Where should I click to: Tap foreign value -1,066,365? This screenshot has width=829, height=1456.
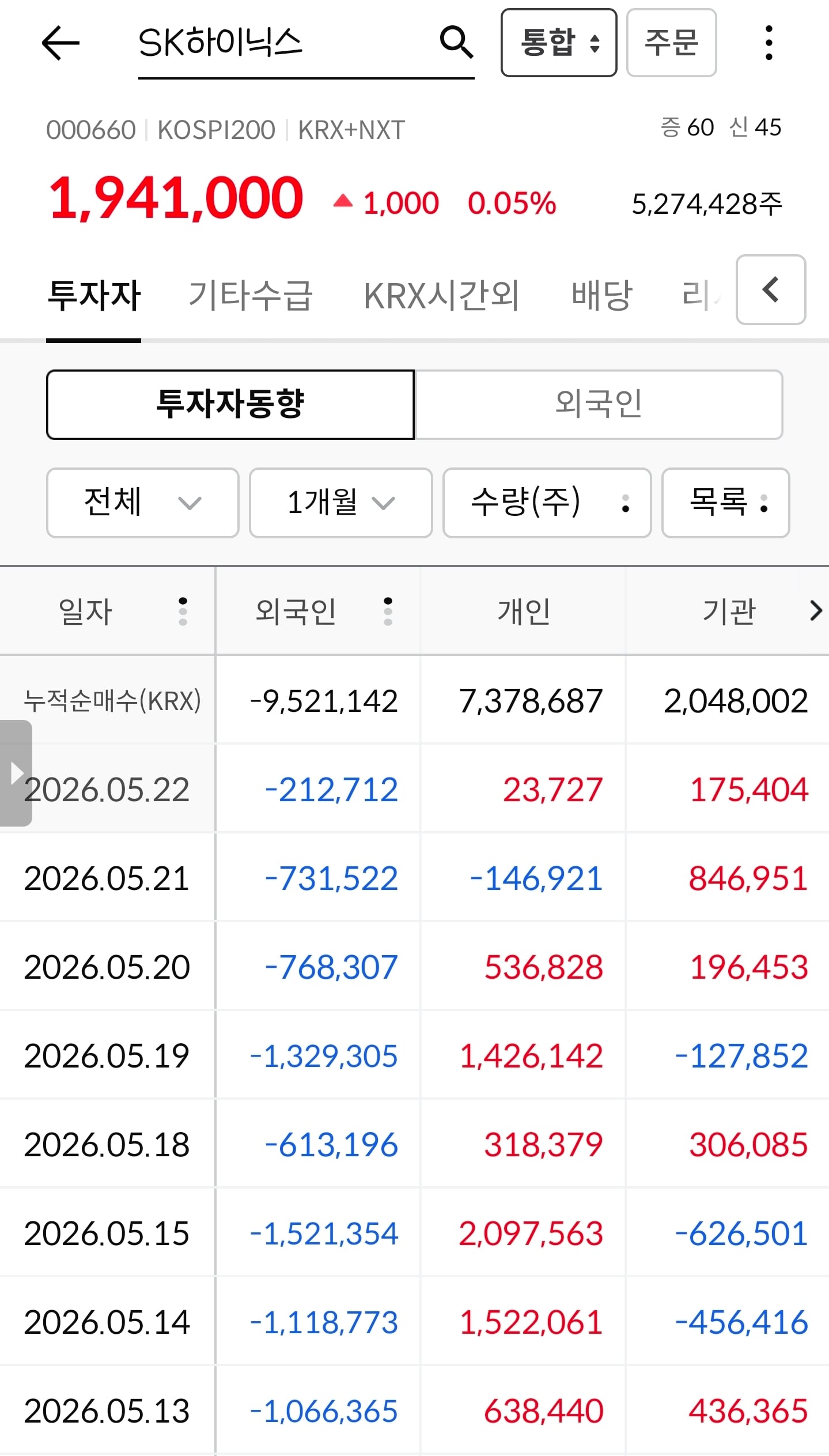324,1411
